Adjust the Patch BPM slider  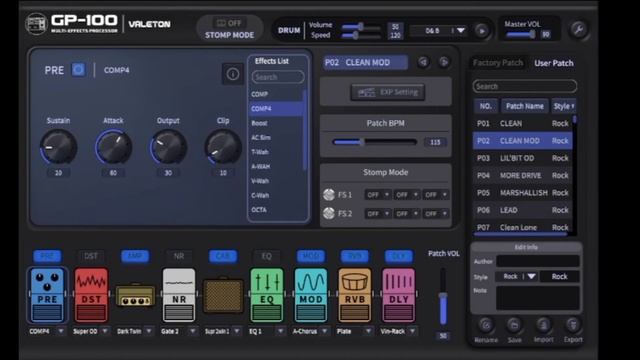coord(375,142)
